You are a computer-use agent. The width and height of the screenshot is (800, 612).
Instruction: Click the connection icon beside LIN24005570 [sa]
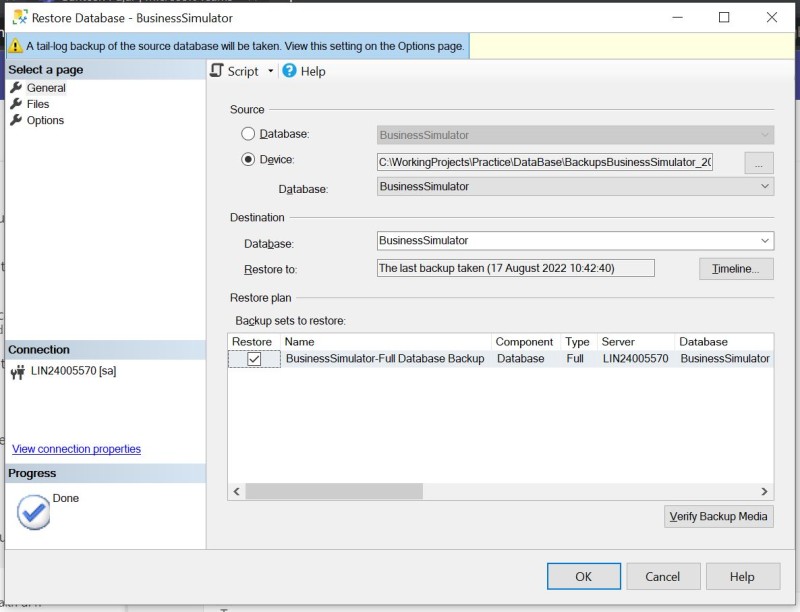[18, 372]
